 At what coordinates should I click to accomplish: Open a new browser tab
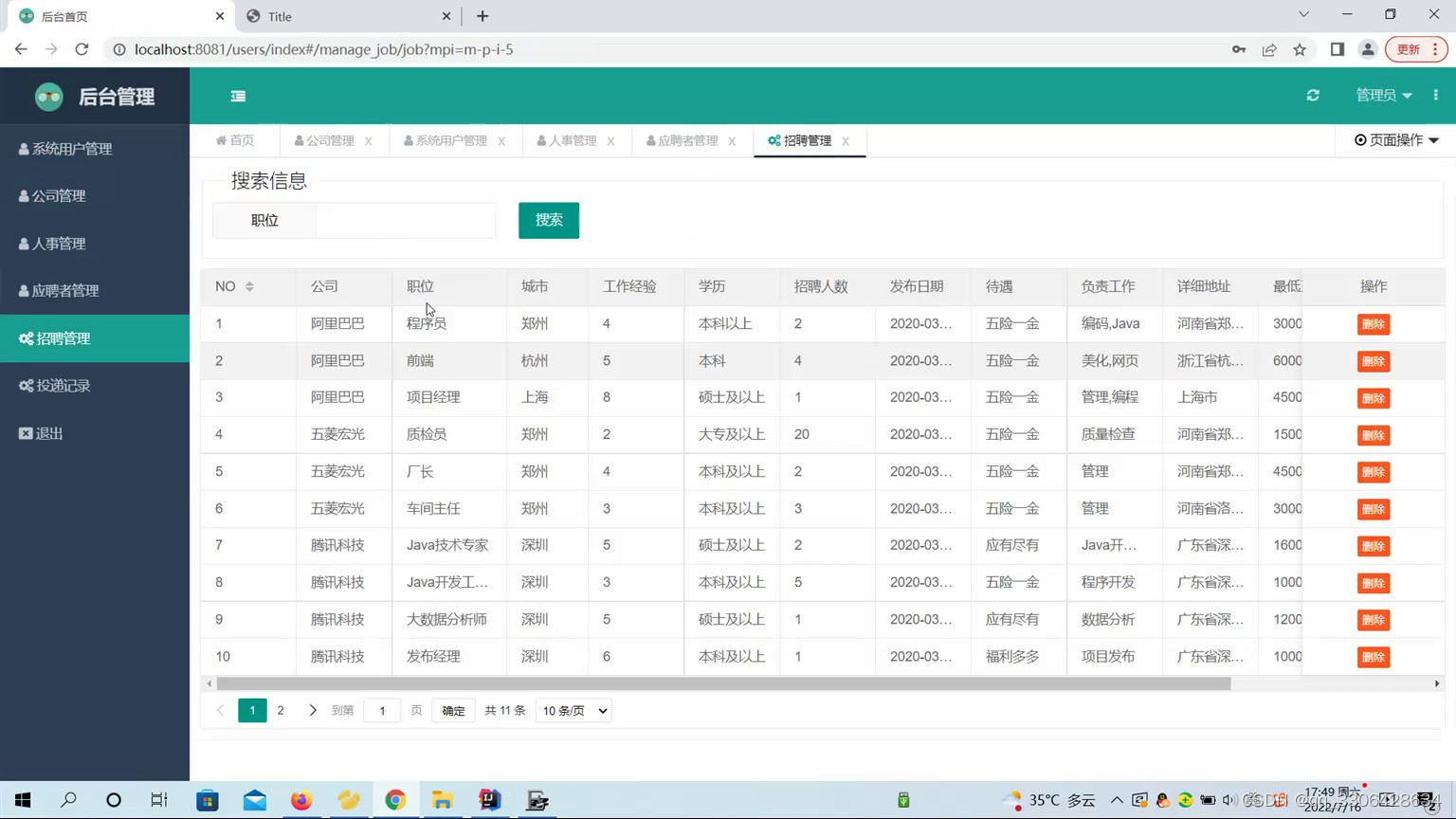pos(482,16)
